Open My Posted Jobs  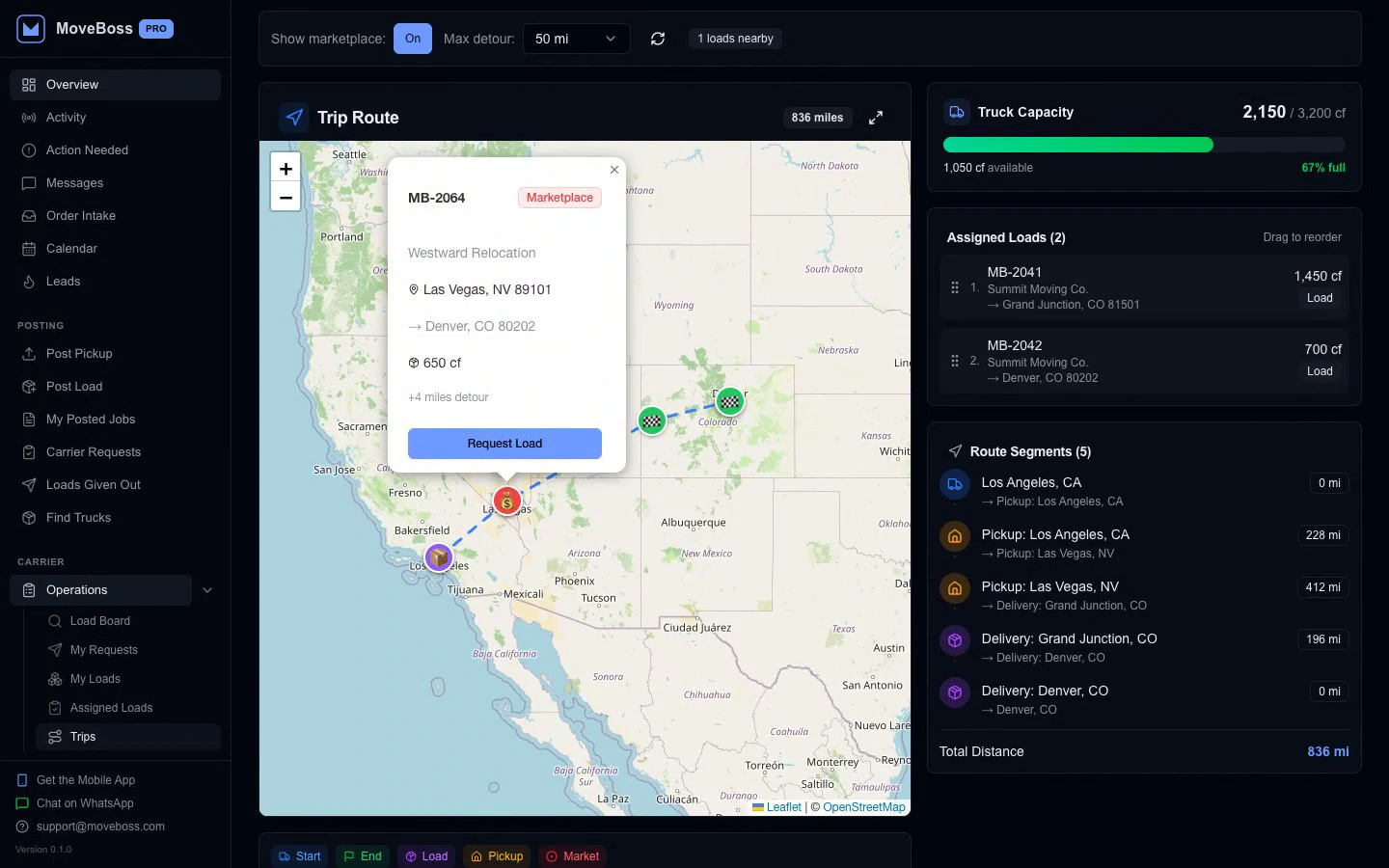point(115,420)
